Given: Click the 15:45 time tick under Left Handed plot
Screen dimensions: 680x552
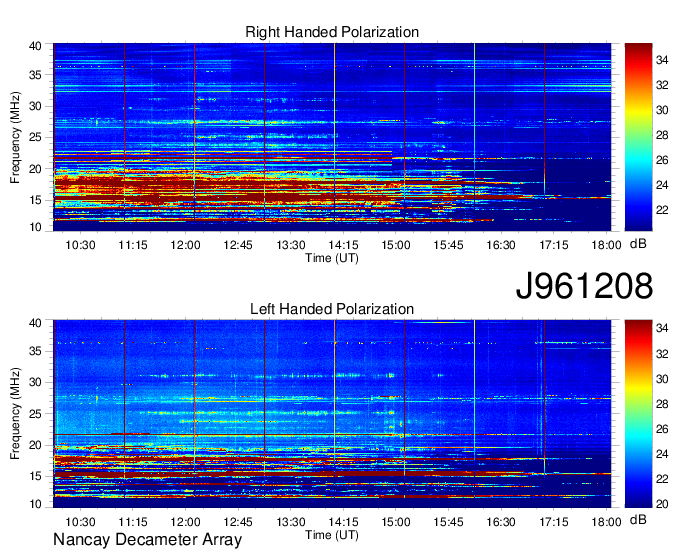Looking at the screenshot, I should point(448,522).
